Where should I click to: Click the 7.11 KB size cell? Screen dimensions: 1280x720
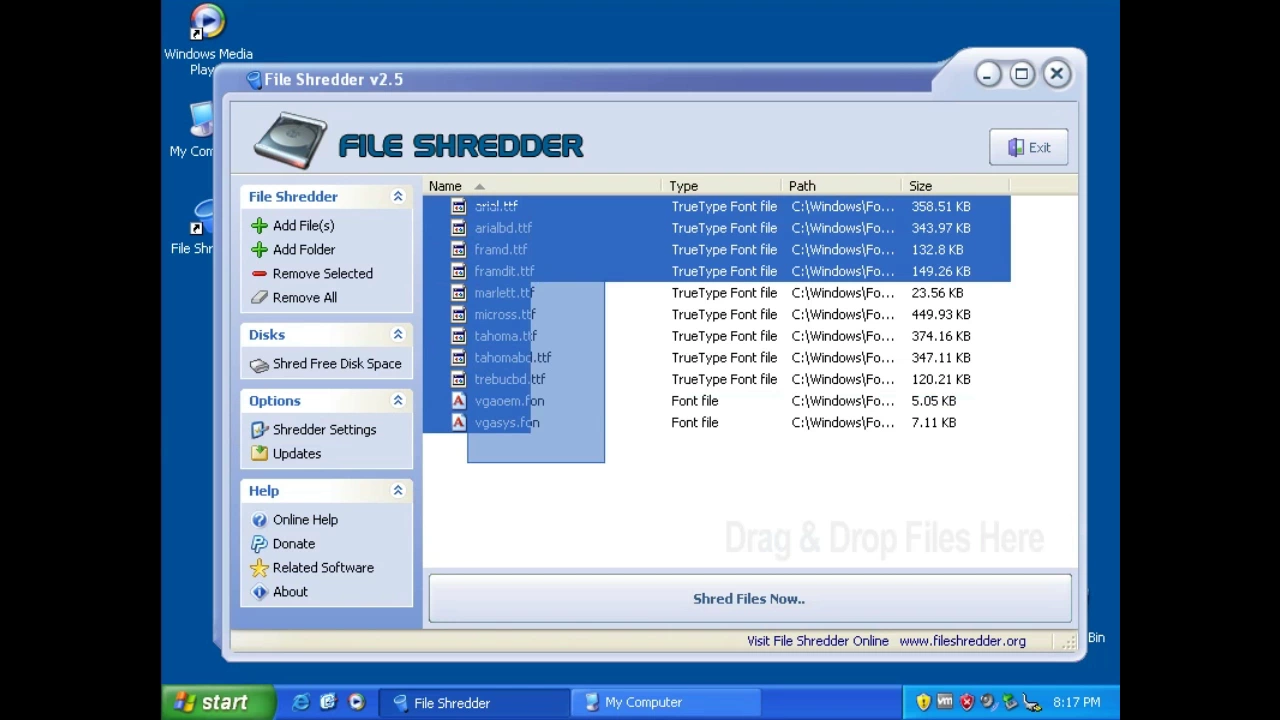click(933, 423)
